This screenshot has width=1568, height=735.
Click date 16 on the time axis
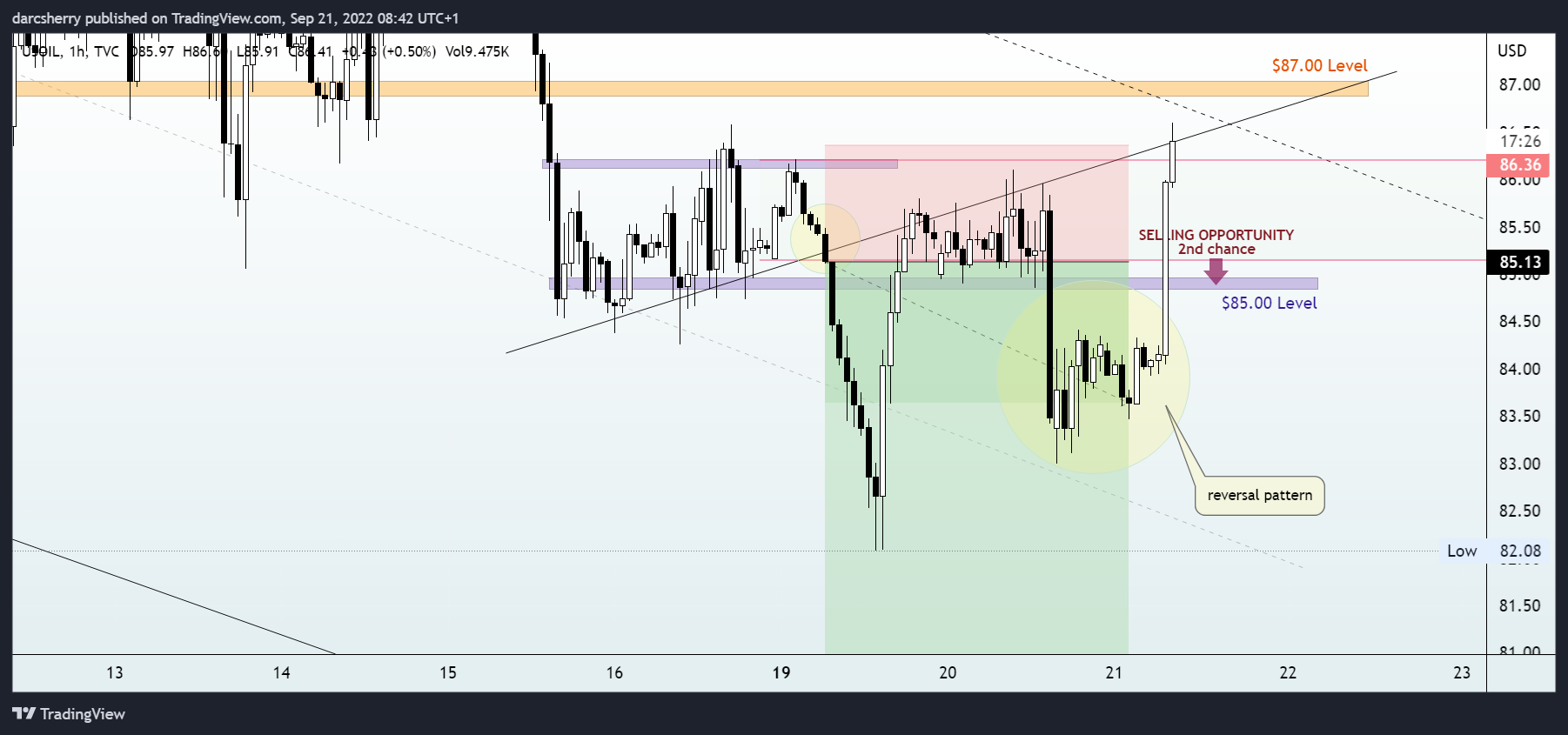pyautogui.click(x=614, y=673)
